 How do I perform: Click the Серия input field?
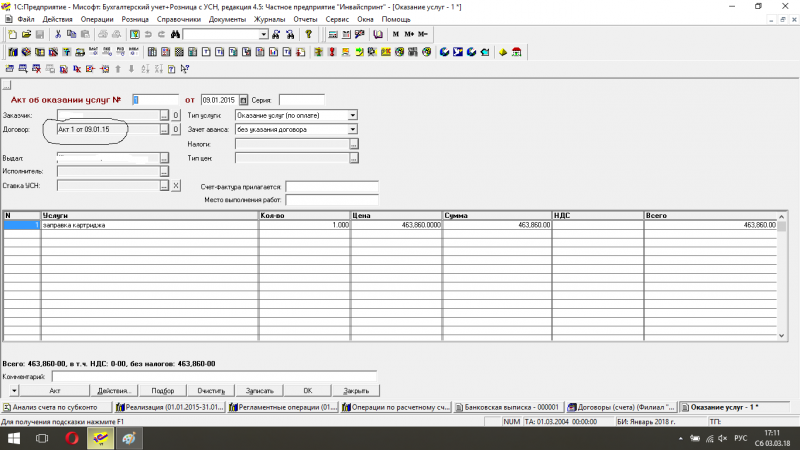click(x=302, y=100)
